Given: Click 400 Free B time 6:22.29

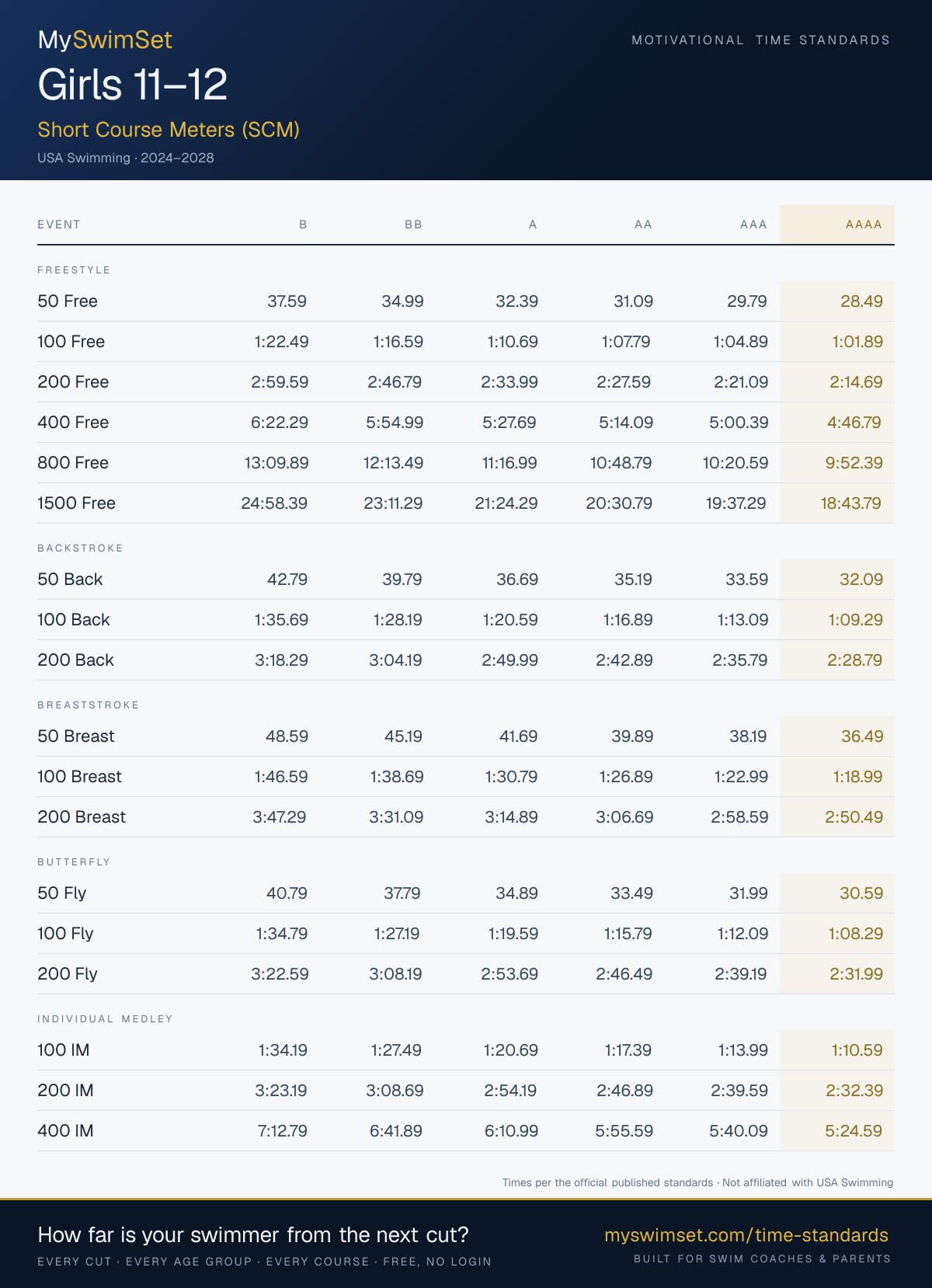Looking at the screenshot, I should pos(280,423).
